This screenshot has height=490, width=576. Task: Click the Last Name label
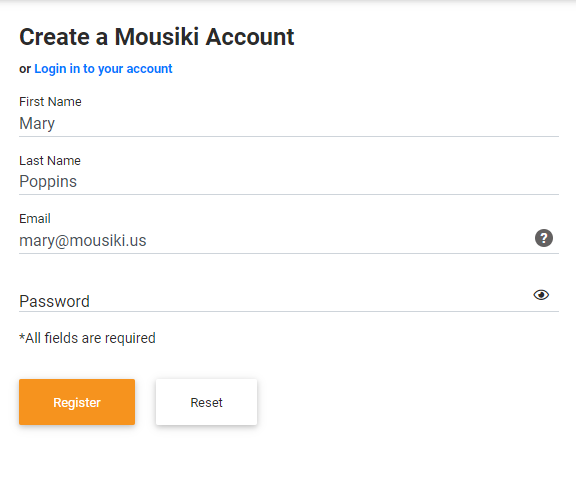(x=50, y=161)
